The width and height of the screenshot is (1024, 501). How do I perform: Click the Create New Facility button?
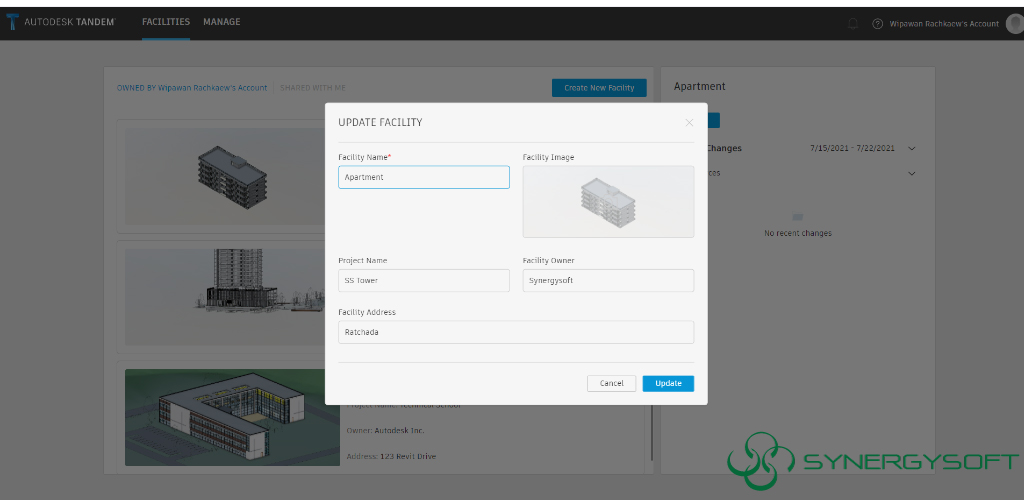click(599, 88)
